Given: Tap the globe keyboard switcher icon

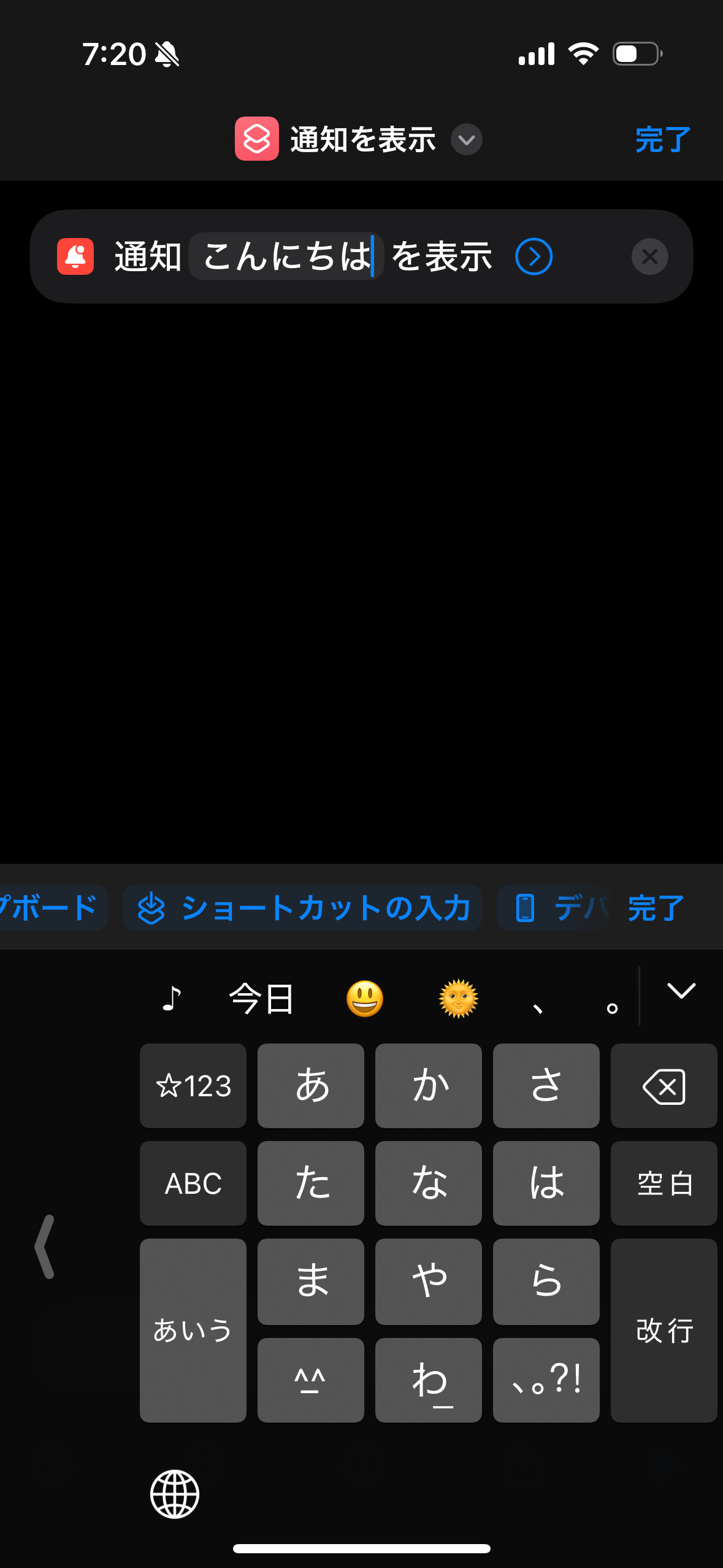Looking at the screenshot, I should click(175, 1494).
